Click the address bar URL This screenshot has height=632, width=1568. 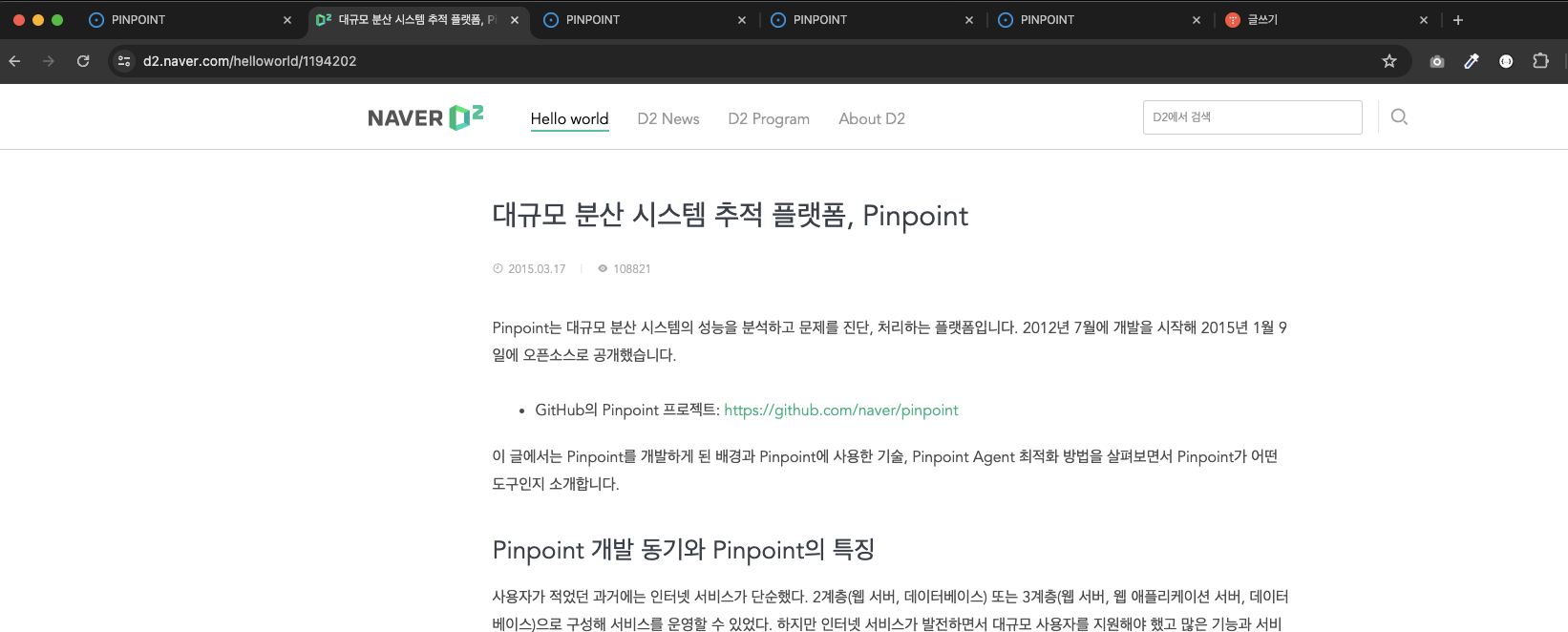click(x=250, y=61)
